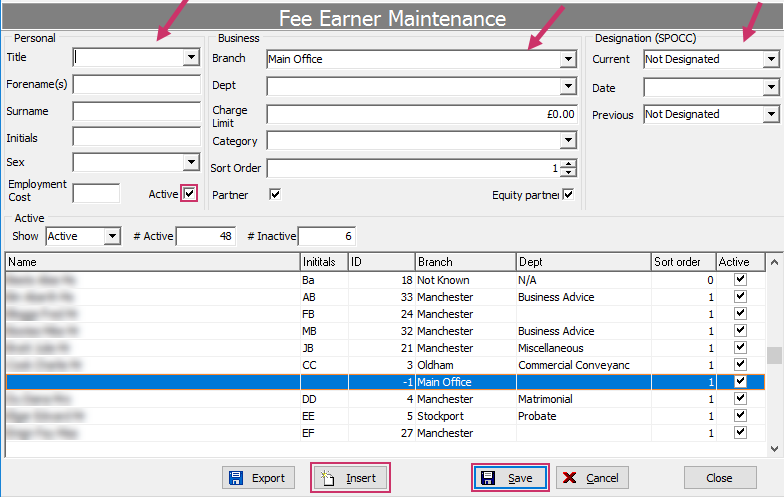Click the # Active count field showing 48

tap(206, 236)
